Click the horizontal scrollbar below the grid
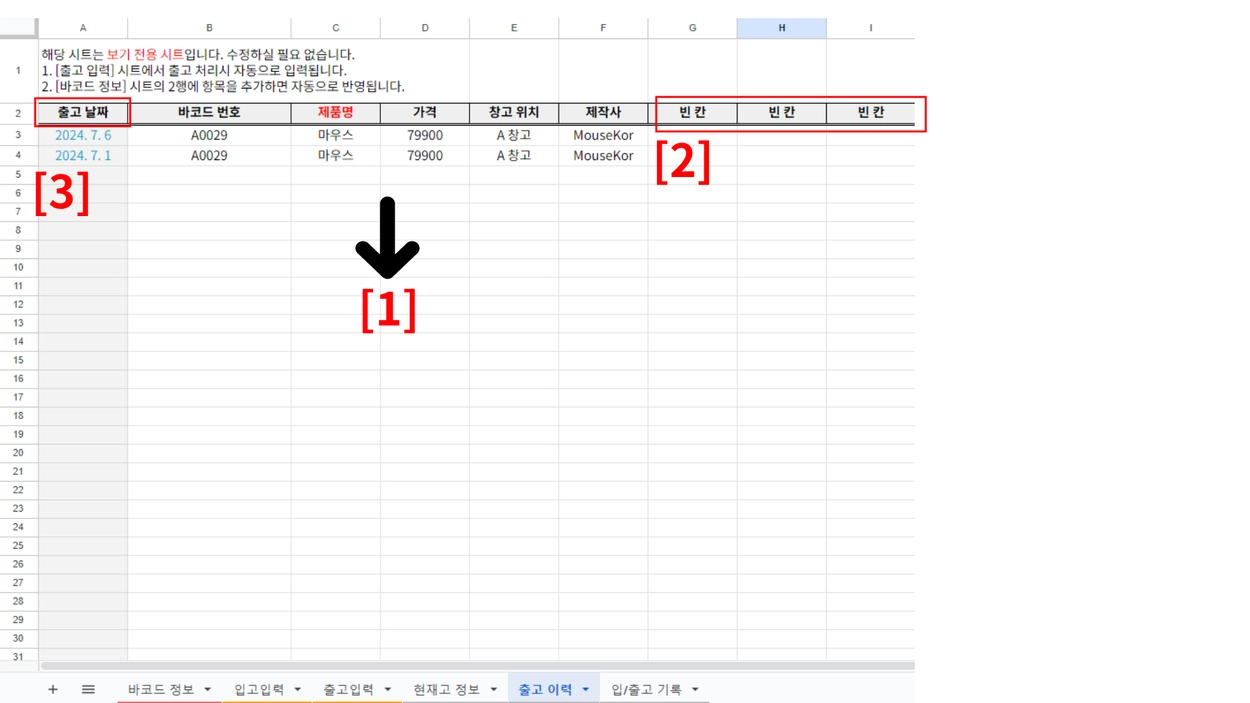Screen dimensions: 1250x703 pos(476,665)
